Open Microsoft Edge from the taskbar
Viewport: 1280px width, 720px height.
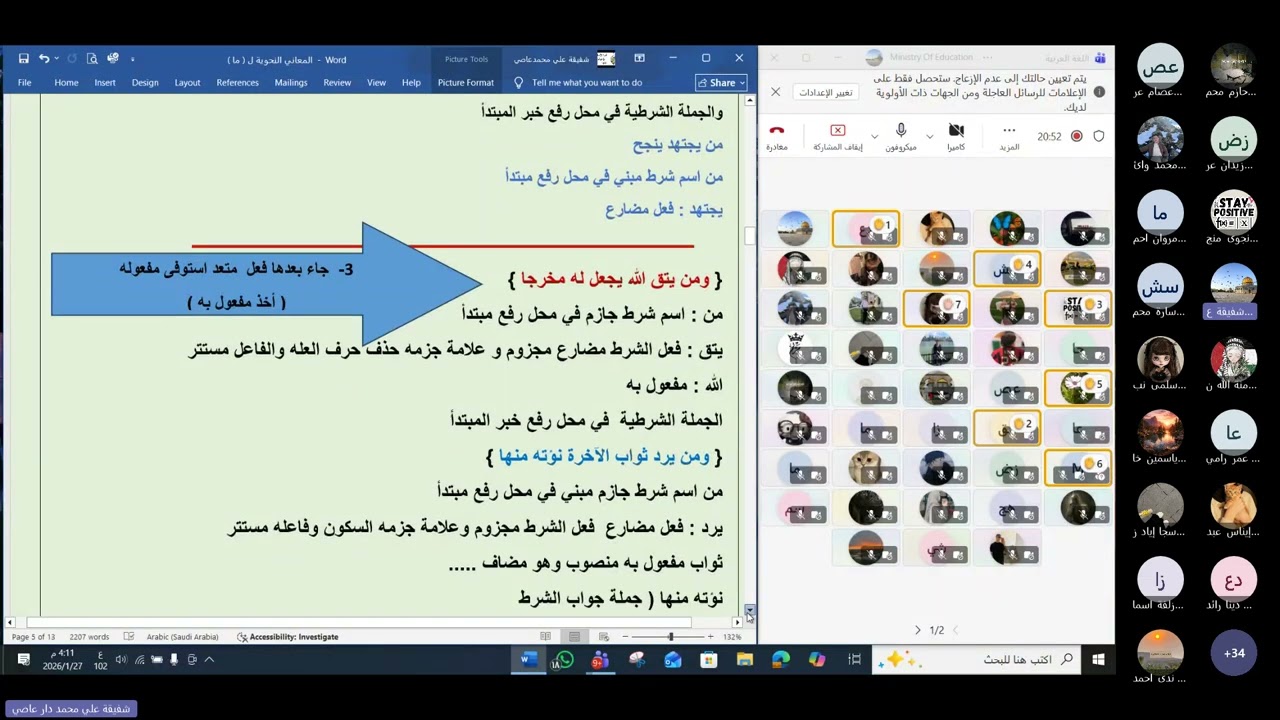tap(781, 659)
